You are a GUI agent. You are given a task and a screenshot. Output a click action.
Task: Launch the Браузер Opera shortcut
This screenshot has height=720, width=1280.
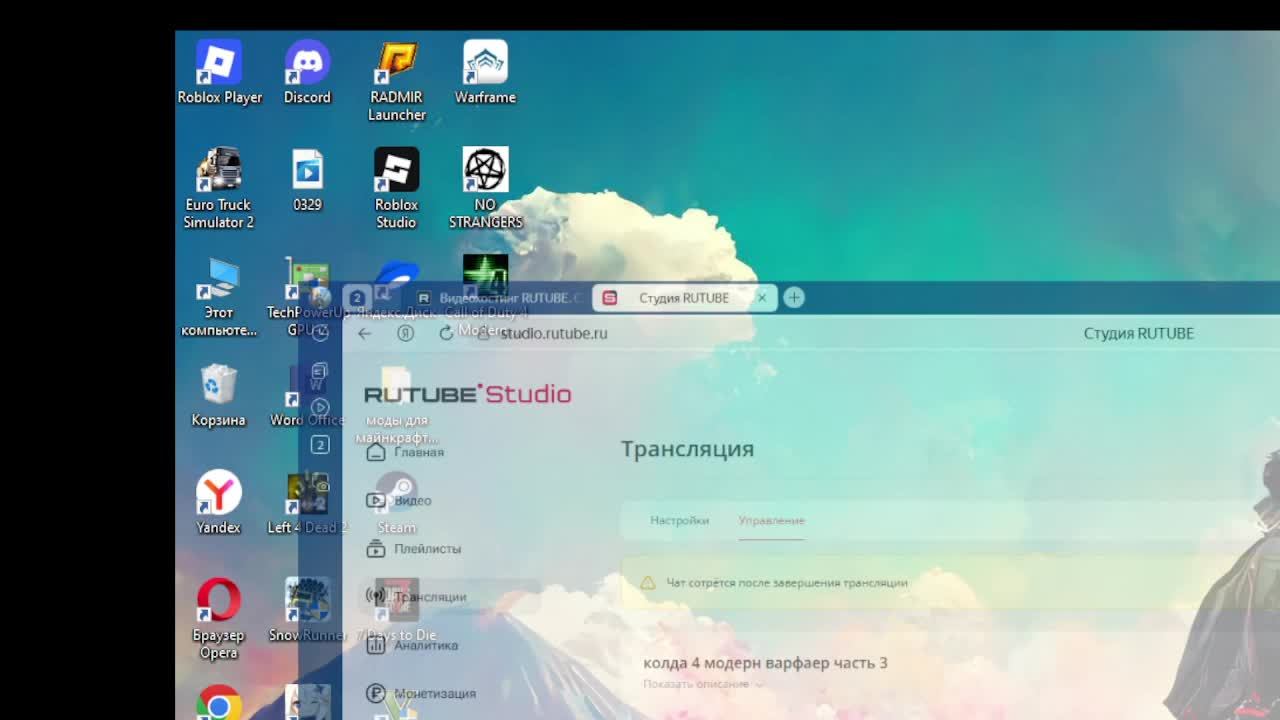coord(219,618)
